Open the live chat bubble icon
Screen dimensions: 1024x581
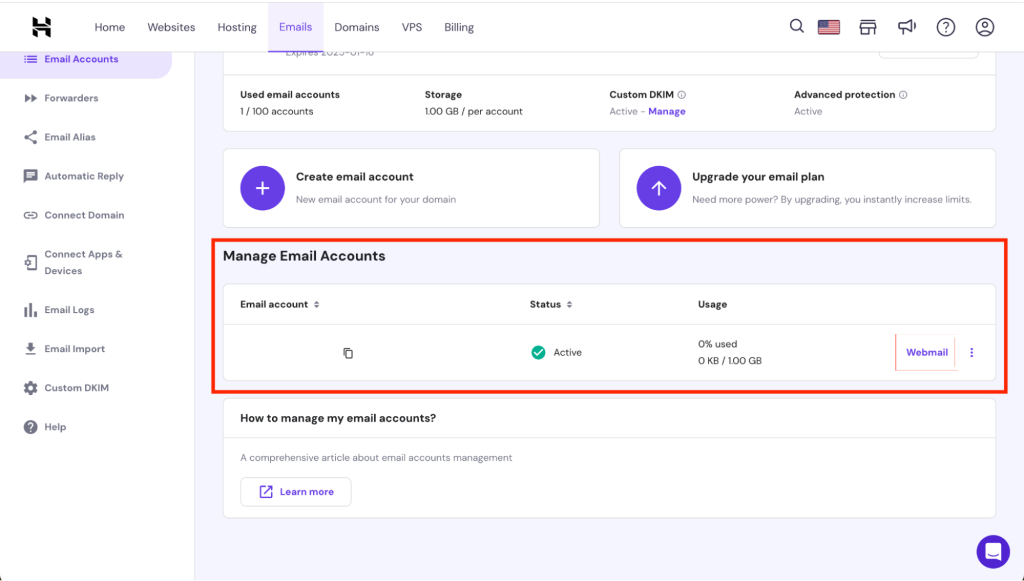coord(993,551)
